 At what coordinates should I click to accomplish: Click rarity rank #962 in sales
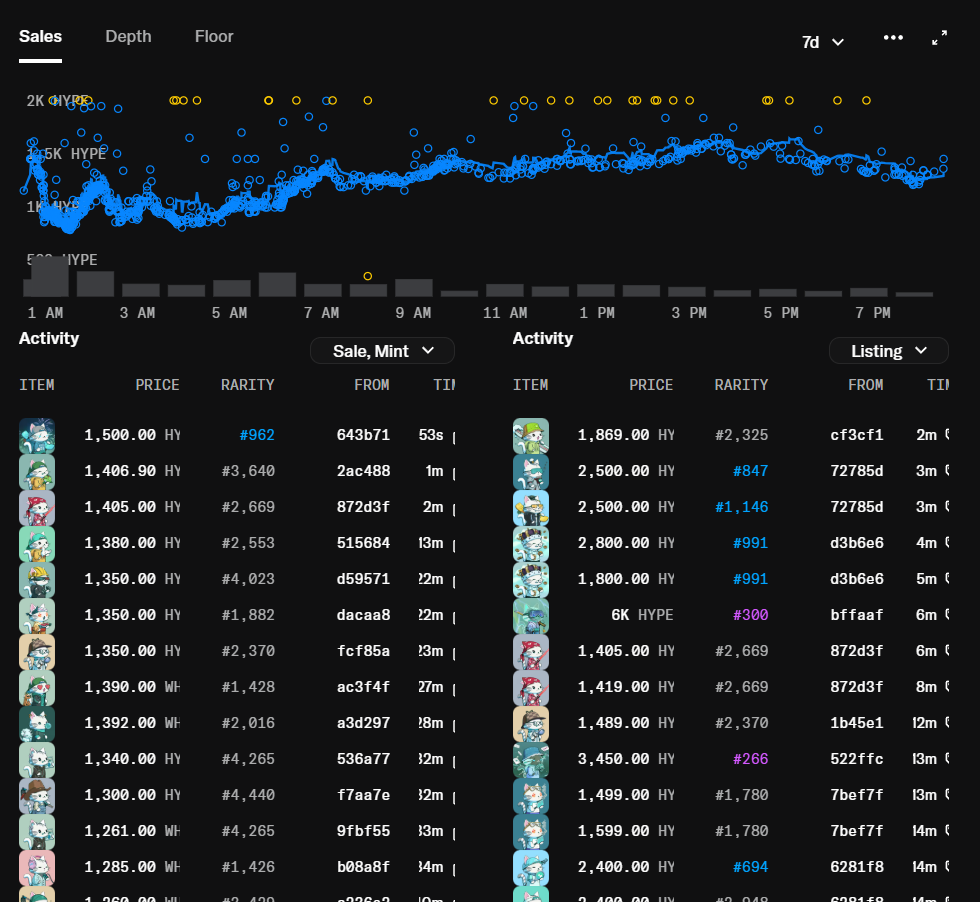(x=257, y=436)
